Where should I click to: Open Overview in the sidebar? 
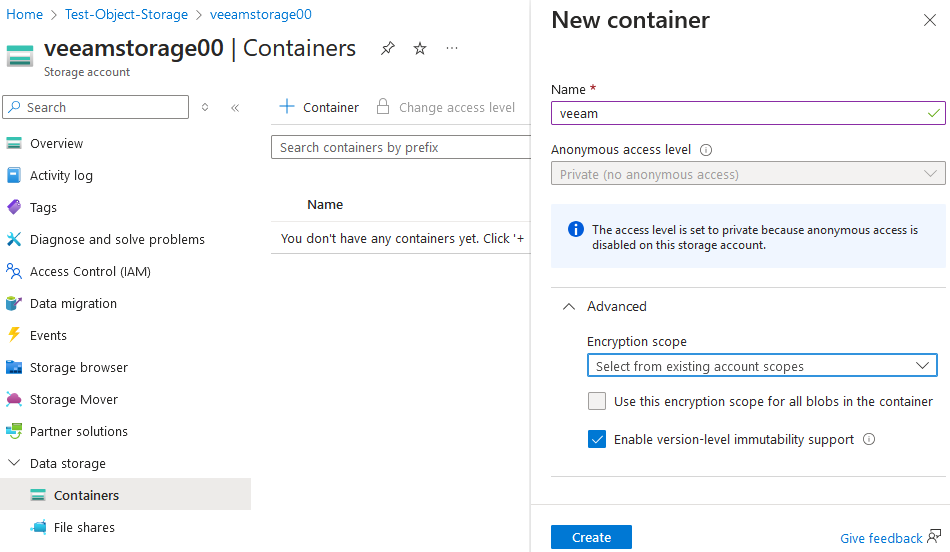pos(56,144)
